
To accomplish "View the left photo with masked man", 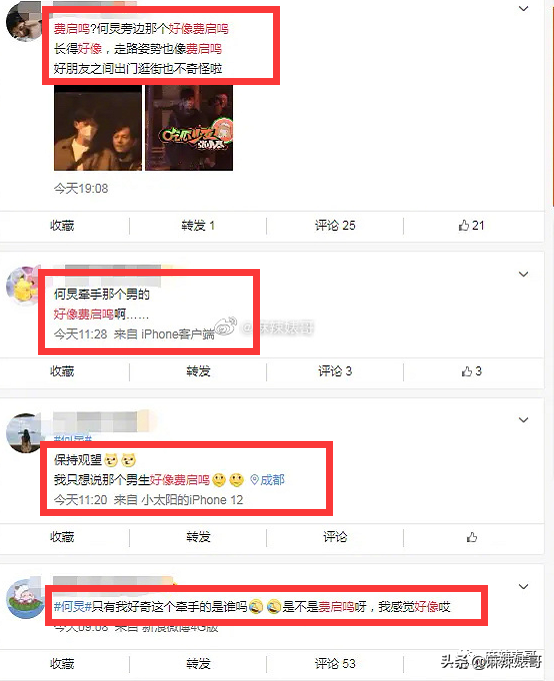I will pos(98,128).
